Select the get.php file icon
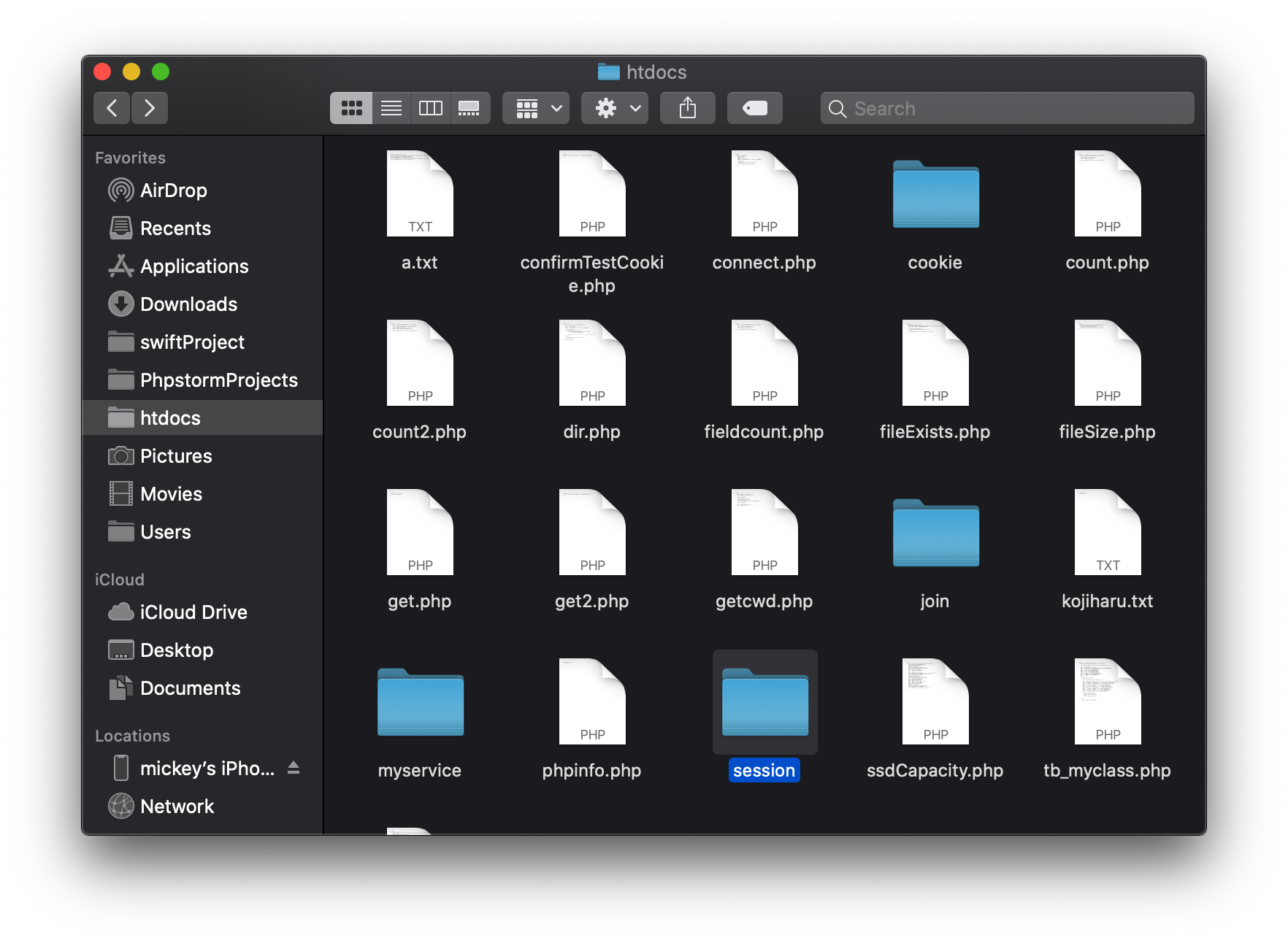Viewport: 1288px width, 943px height. [420, 532]
